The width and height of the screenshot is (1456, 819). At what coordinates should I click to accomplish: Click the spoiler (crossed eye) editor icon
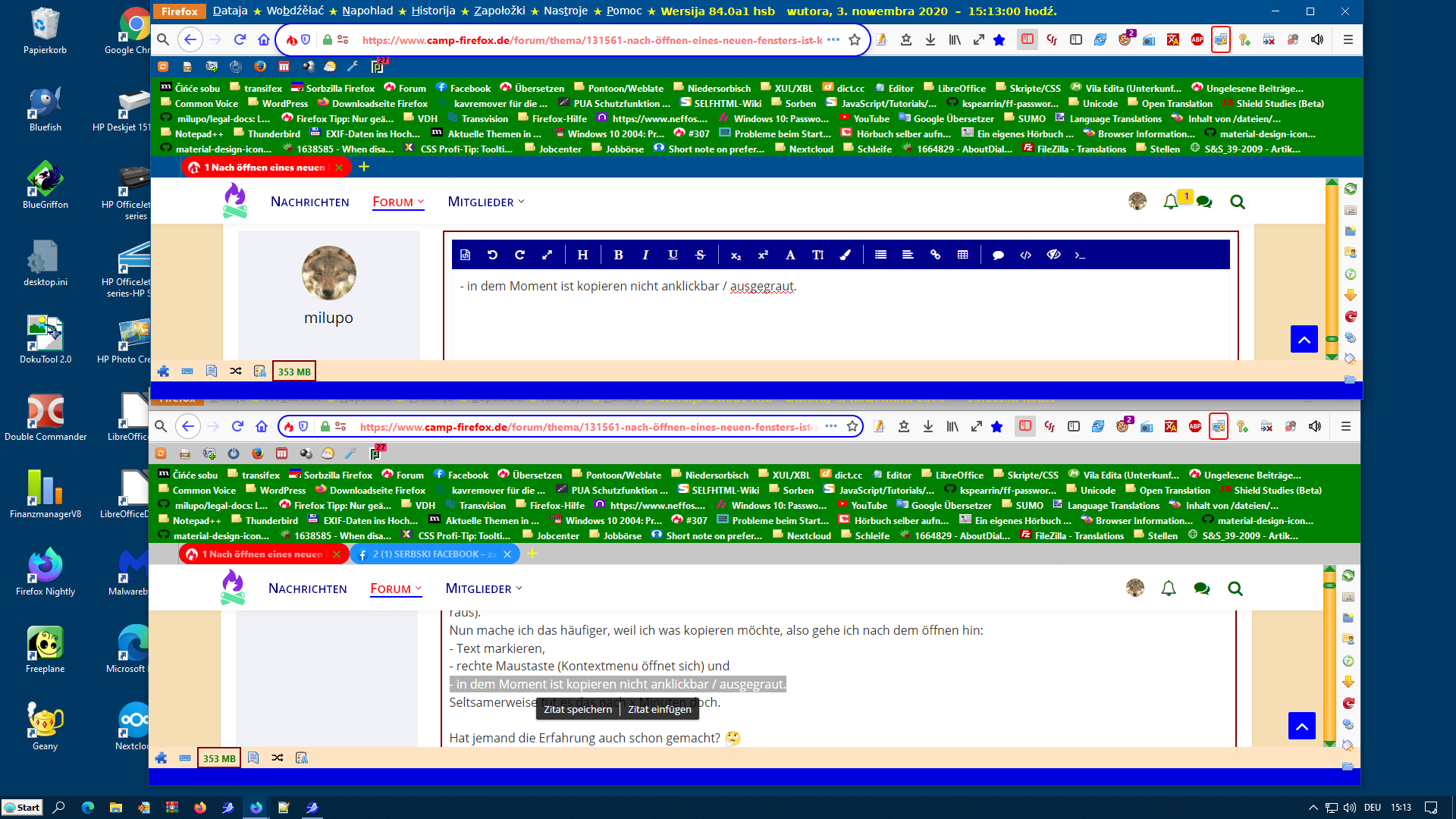click(x=1053, y=255)
